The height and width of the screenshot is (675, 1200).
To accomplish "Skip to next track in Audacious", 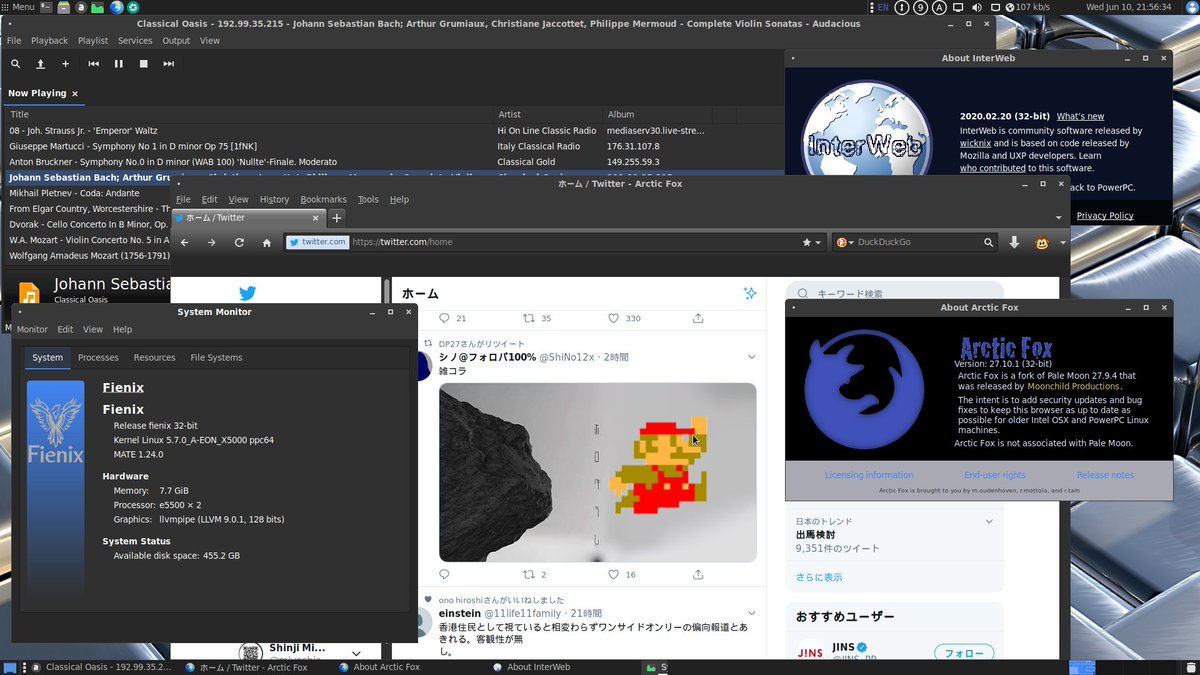I will [x=168, y=64].
